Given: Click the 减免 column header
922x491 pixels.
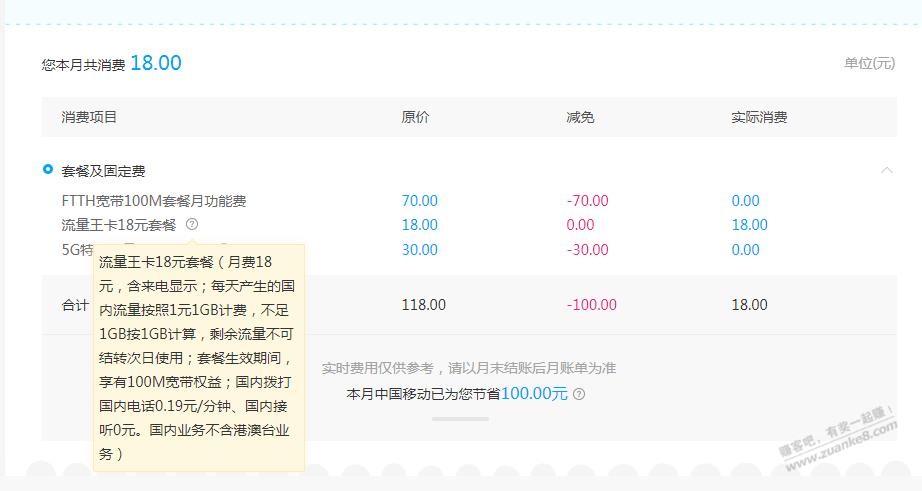Looking at the screenshot, I should [580, 117].
